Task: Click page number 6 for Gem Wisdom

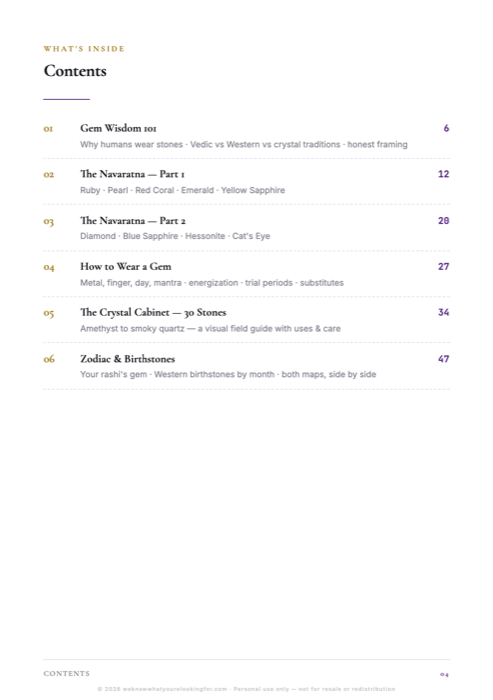Action: point(446,128)
